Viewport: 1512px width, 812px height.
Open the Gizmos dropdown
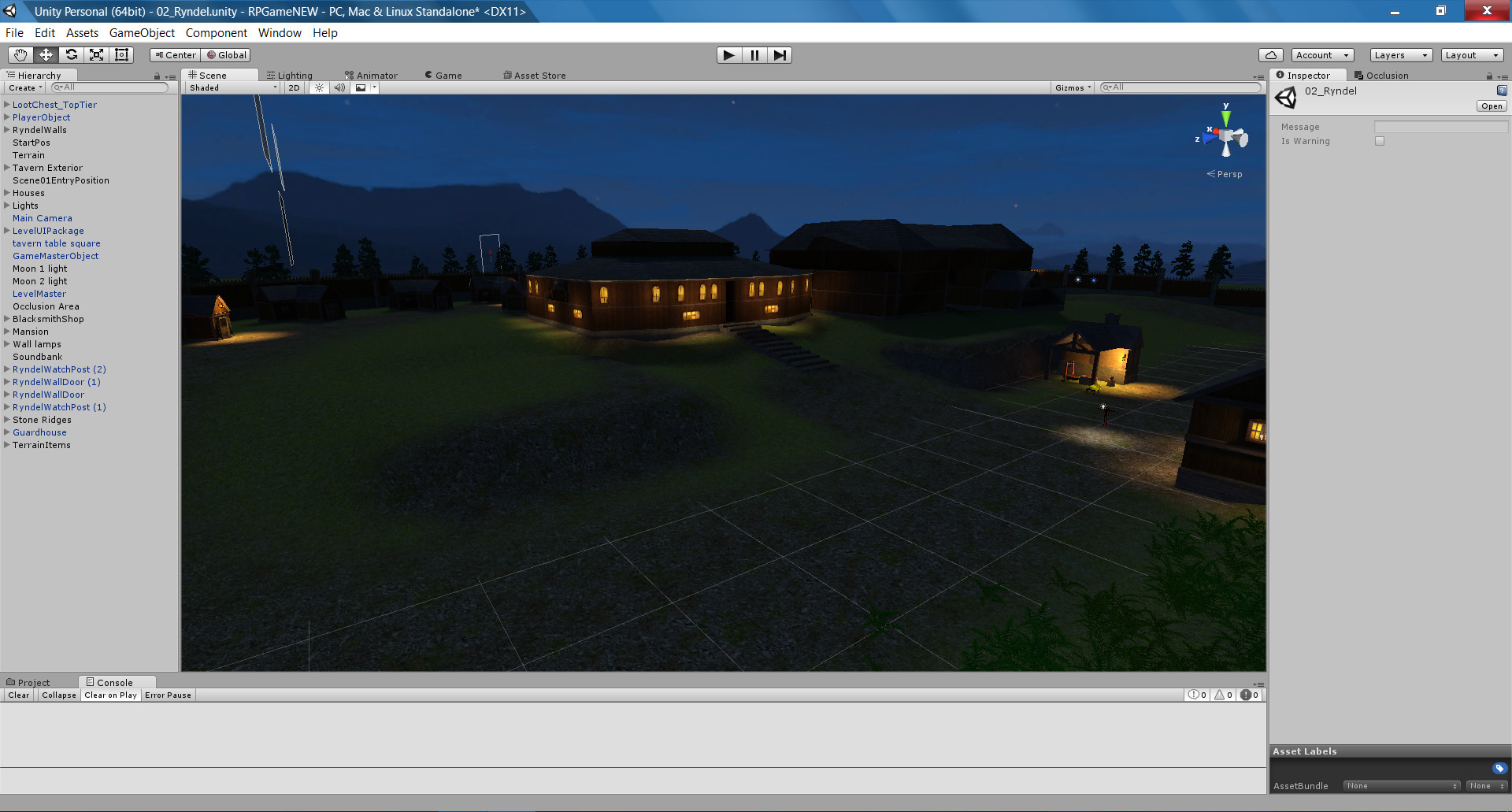(x=1073, y=88)
